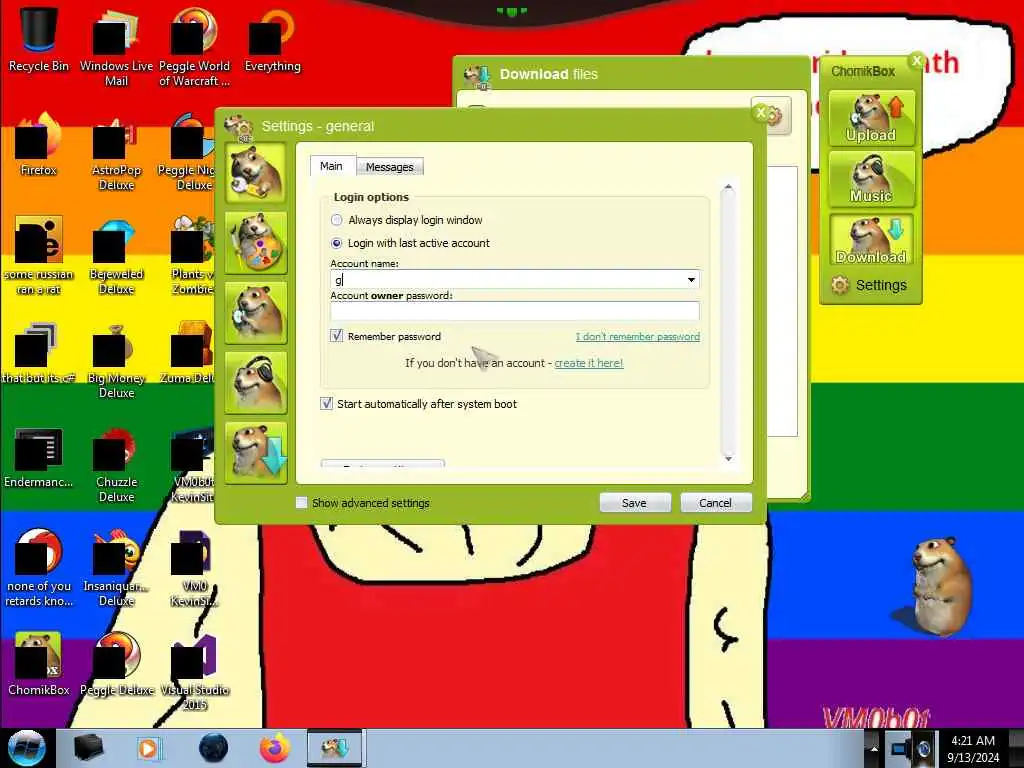Viewport: 1024px width, 768px height.
Task: Click the Firefox taskbar icon
Action: coord(275,748)
